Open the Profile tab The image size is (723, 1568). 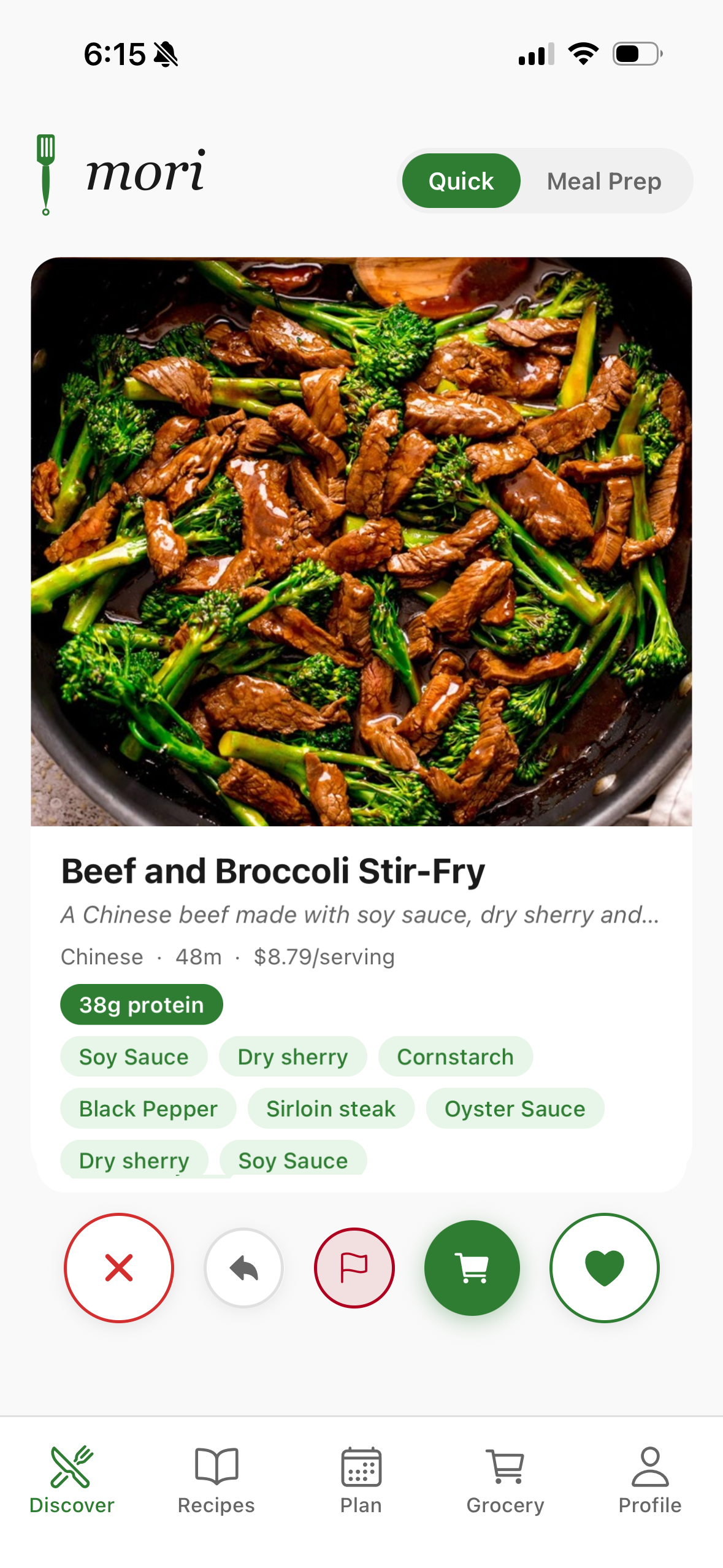pos(649,1480)
